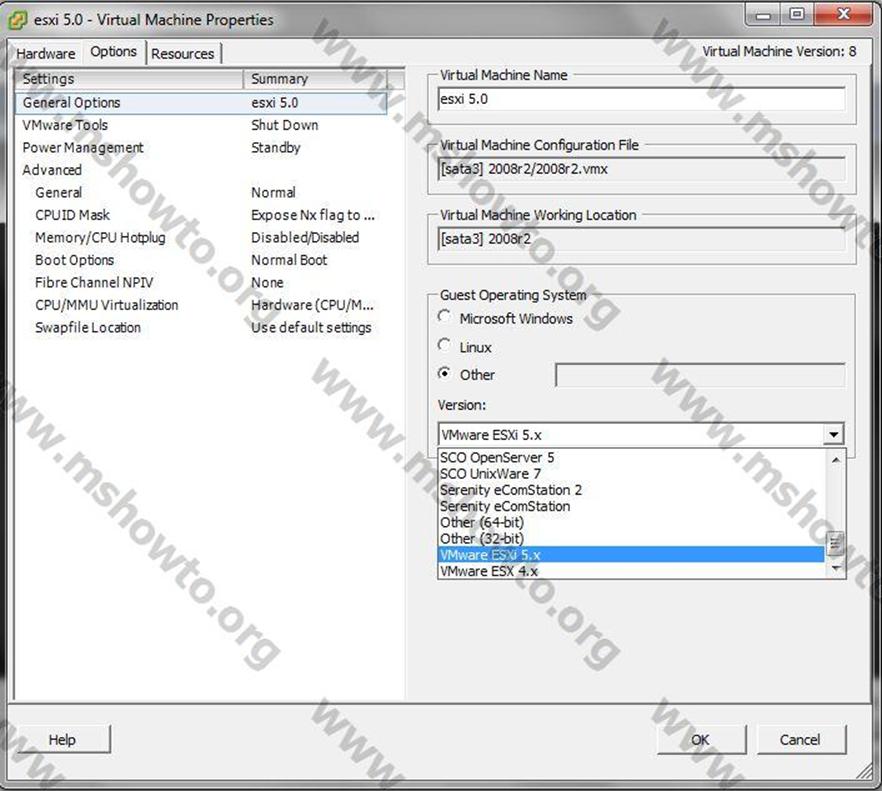Click version list scroll down arrow
Screen dimensions: 882x791
(x=835, y=568)
